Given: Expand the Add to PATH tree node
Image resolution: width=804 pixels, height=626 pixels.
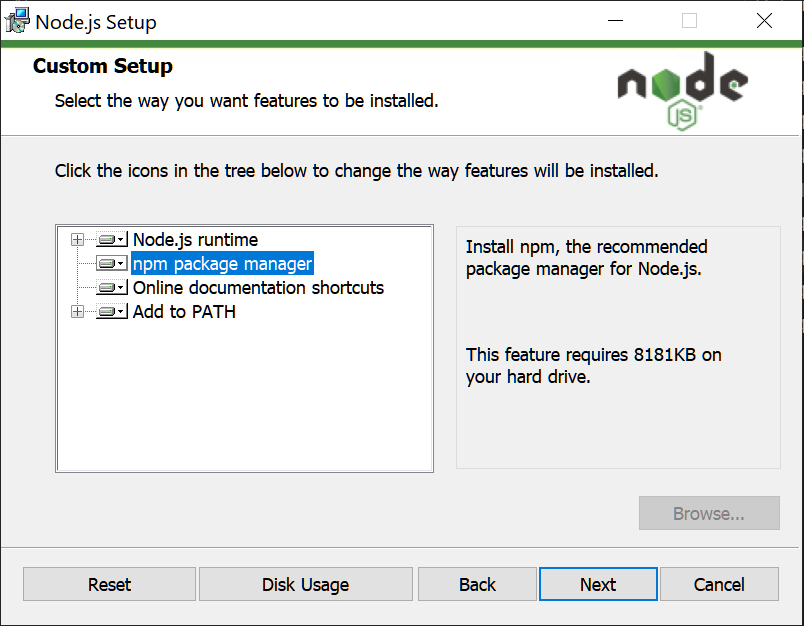Looking at the screenshot, I should (78, 311).
